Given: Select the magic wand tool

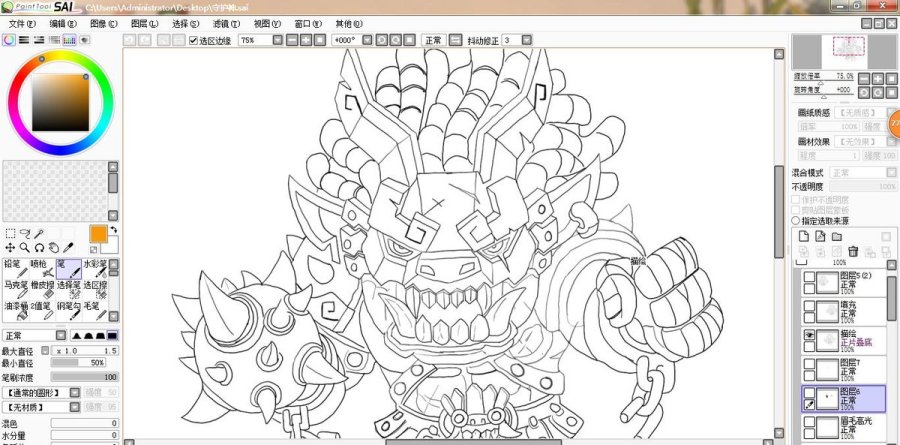Looking at the screenshot, I should (x=39, y=233).
